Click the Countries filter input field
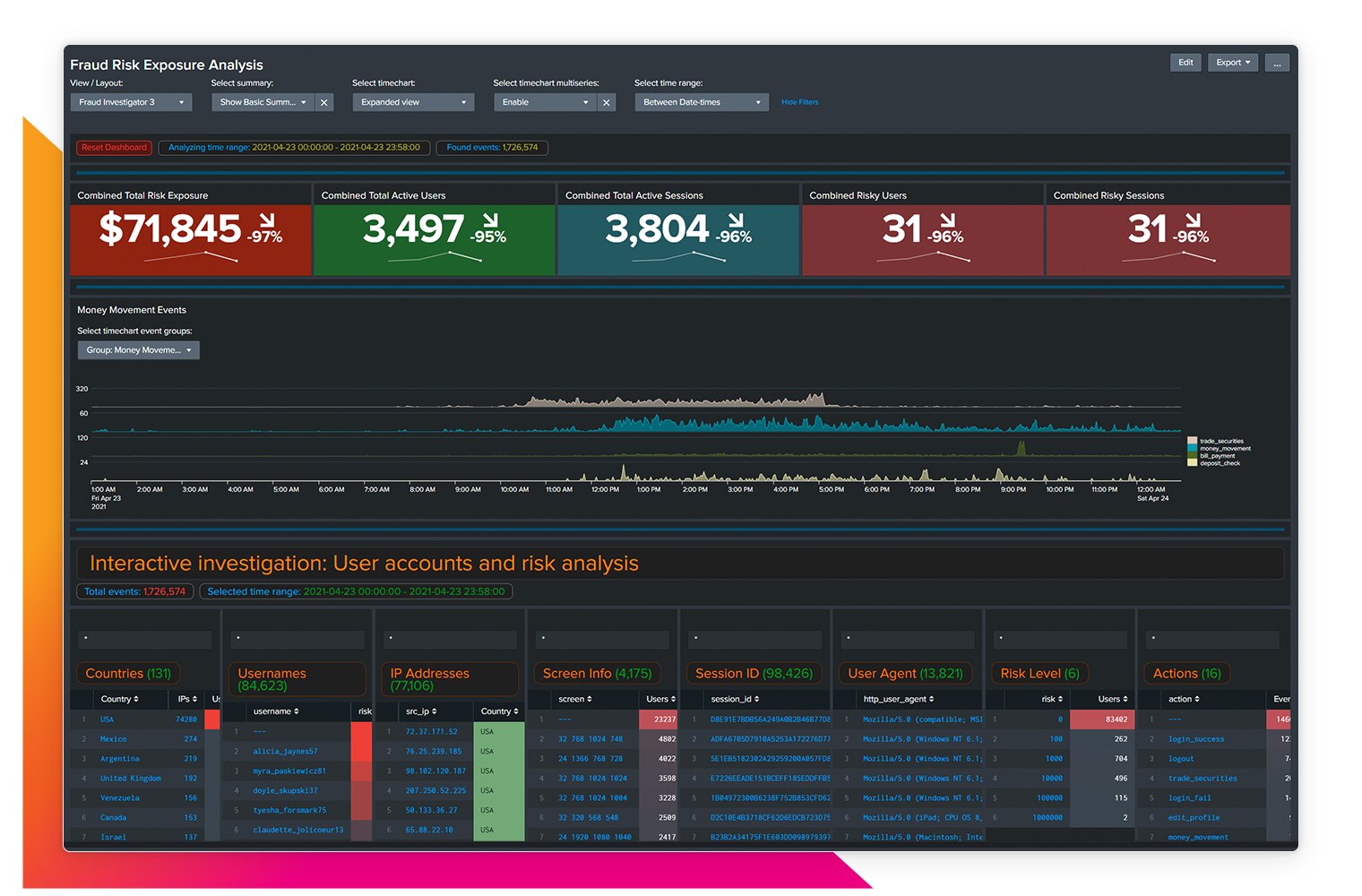1362x896 pixels. pyautogui.click(x=145, y=640)
